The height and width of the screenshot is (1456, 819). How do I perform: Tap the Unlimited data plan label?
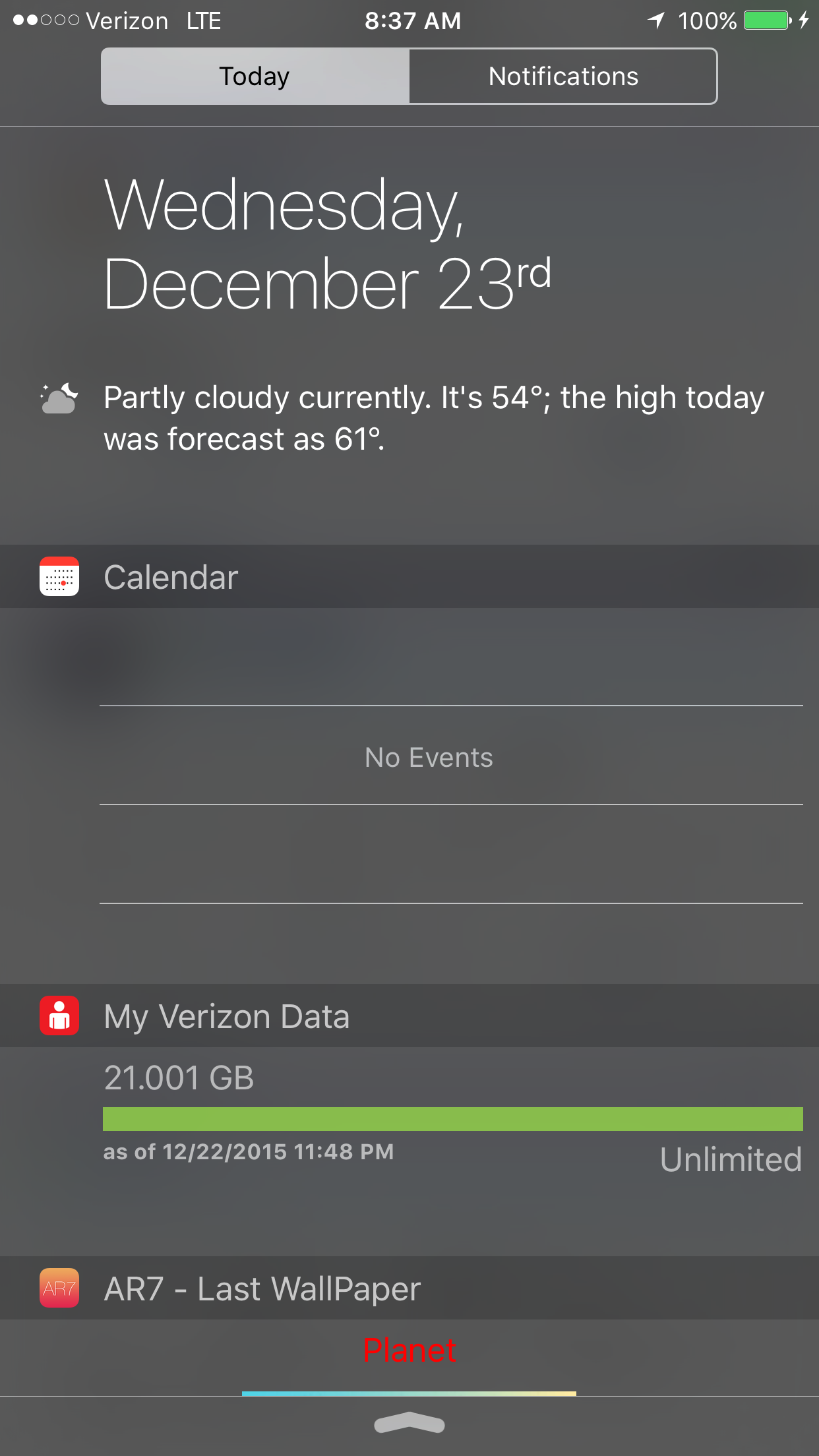731,1159
